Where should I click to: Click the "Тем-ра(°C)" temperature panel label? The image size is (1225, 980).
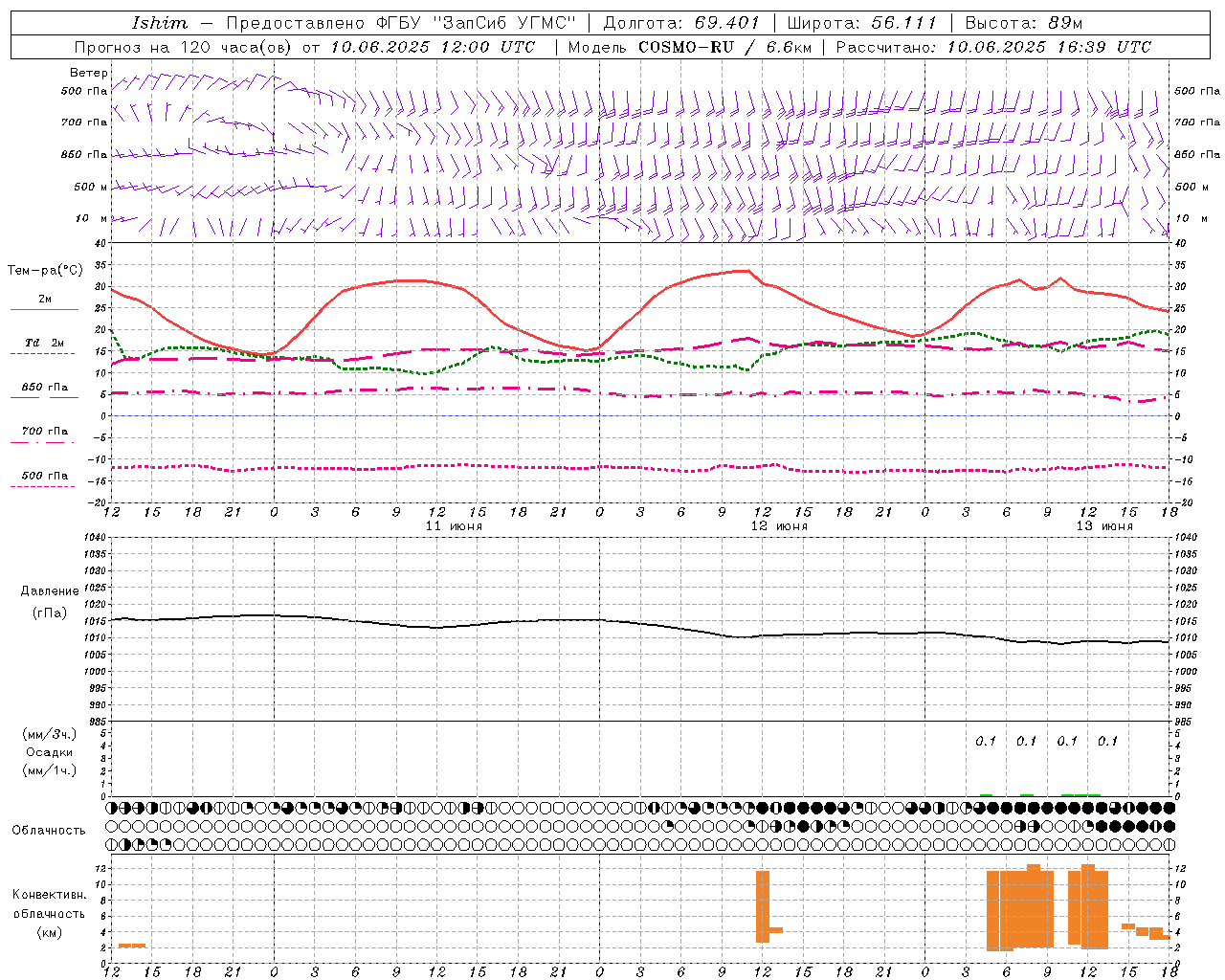pos(45,271)
